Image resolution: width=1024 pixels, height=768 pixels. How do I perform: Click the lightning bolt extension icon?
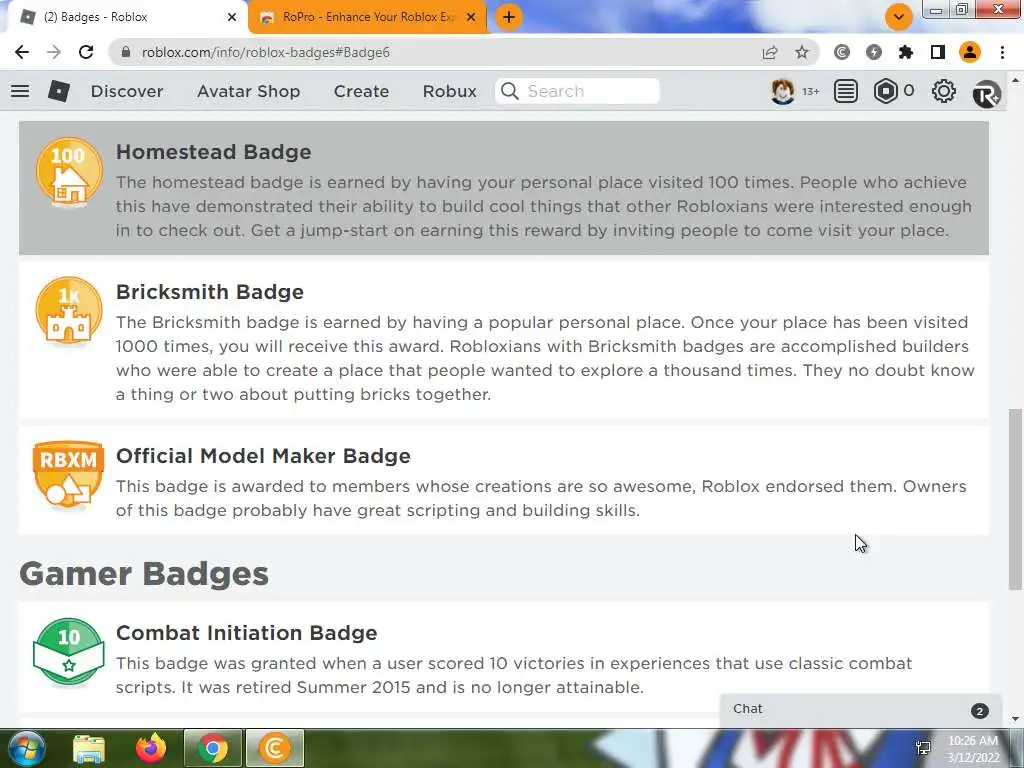(874, 52)
